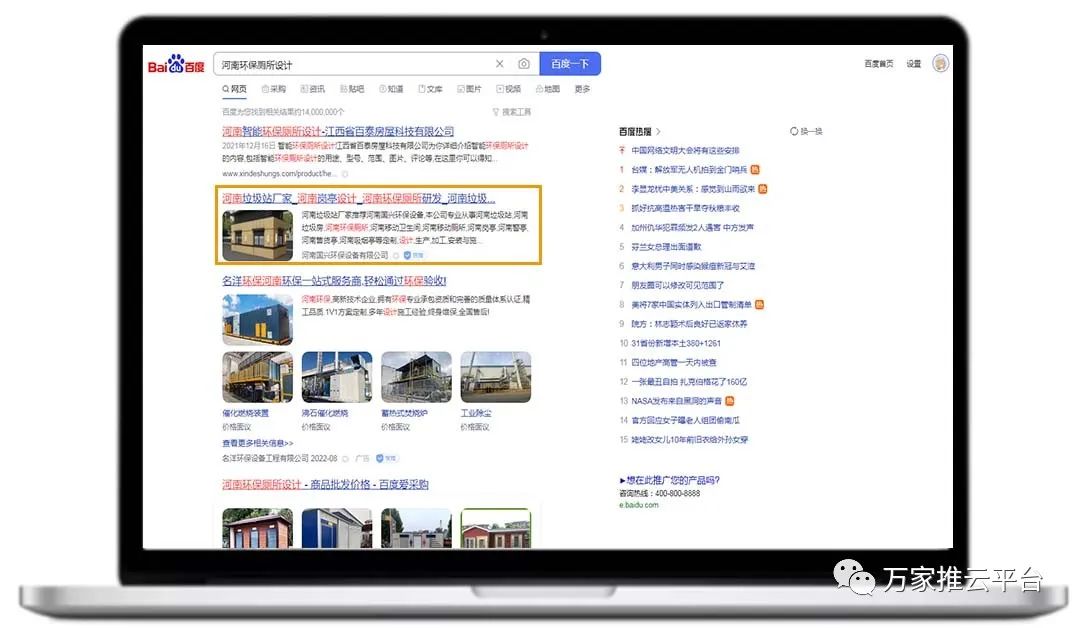Open image search via the camera icon
Image resolution: width=1080 pixels, height=628 pixels.
pos(524,64)
